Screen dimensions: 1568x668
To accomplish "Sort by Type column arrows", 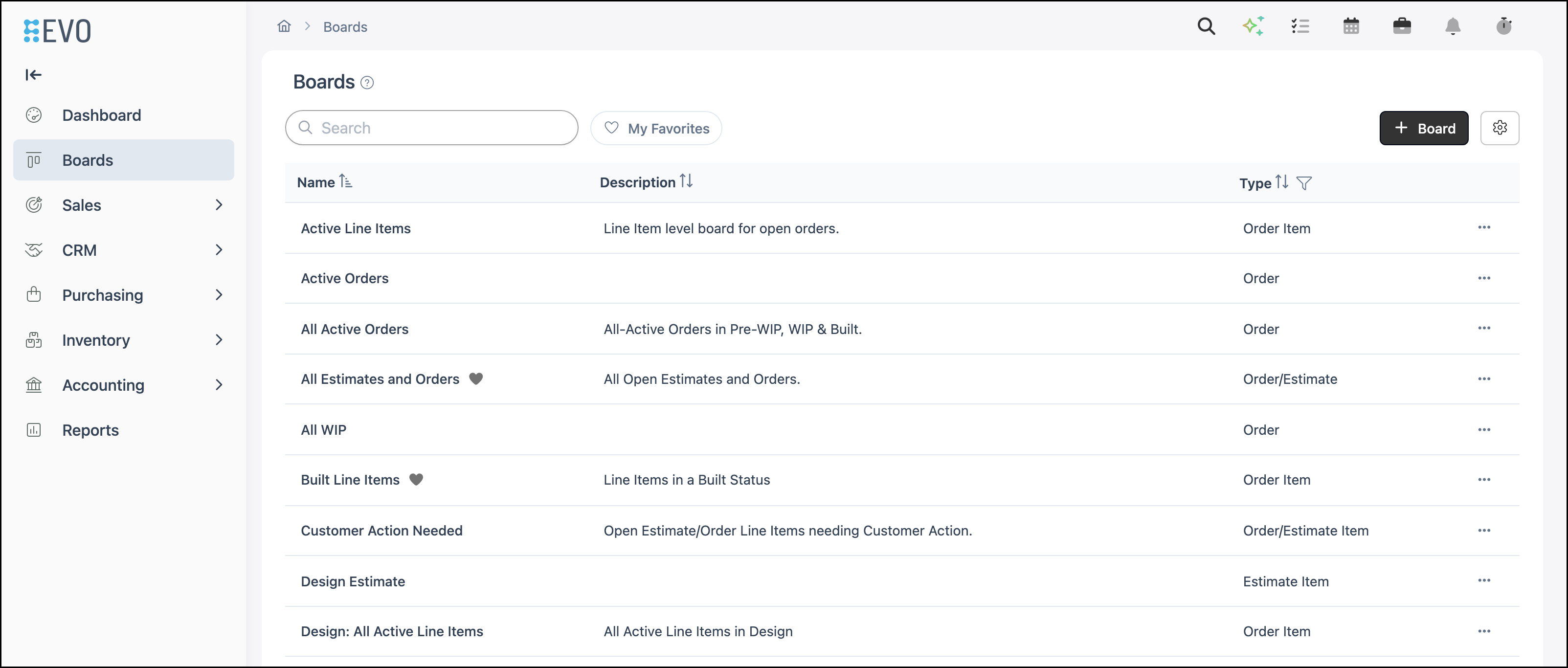I will coord(1281,182).
